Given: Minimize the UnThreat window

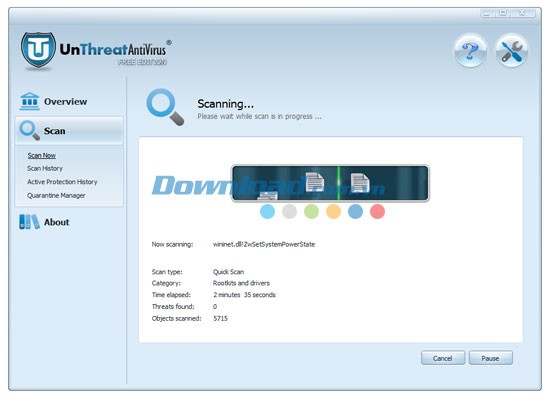Looking at the screenshot, I should (x=487, y=13).
